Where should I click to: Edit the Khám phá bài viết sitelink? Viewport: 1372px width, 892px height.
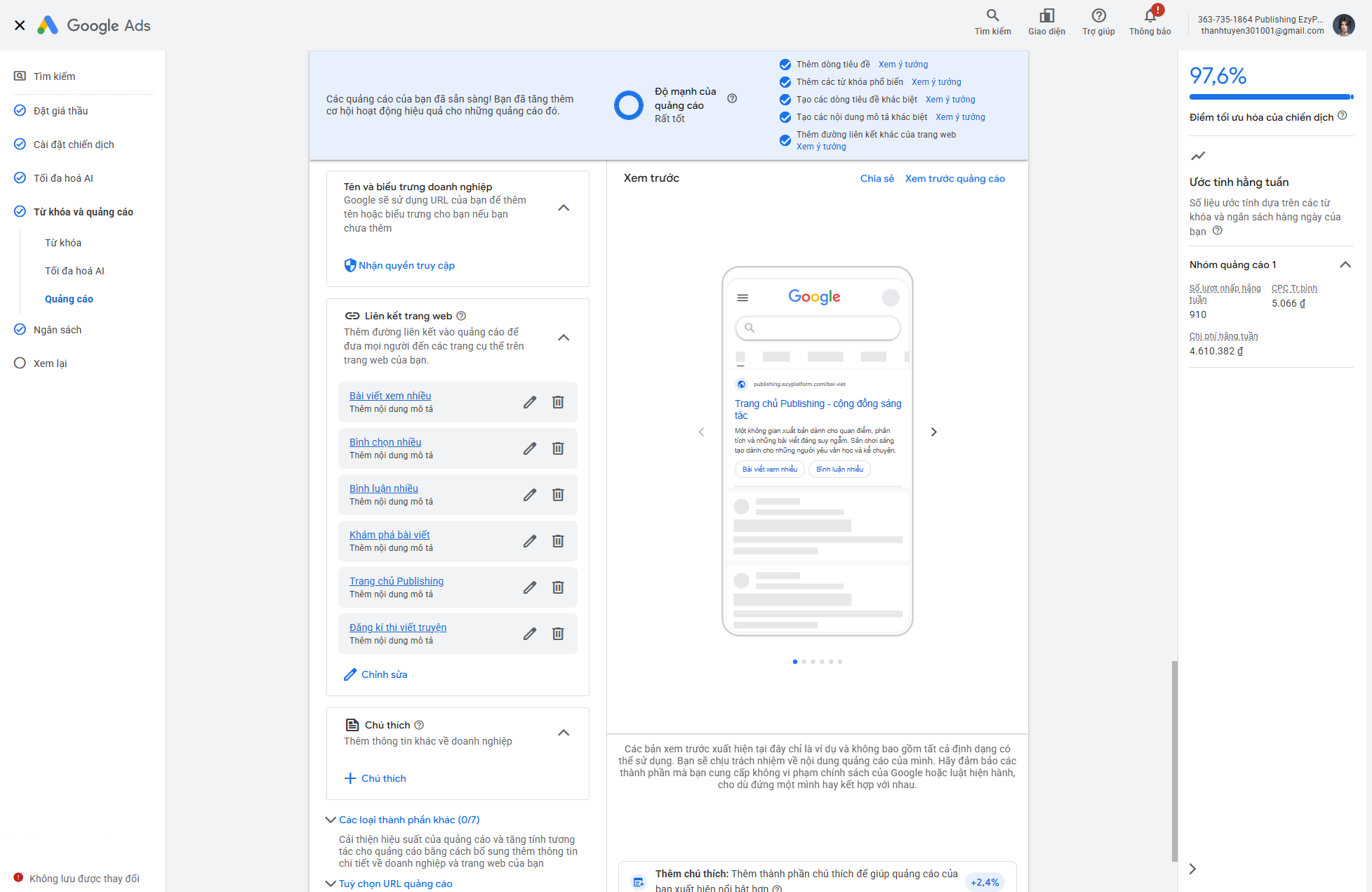click(x=530, y=541)
